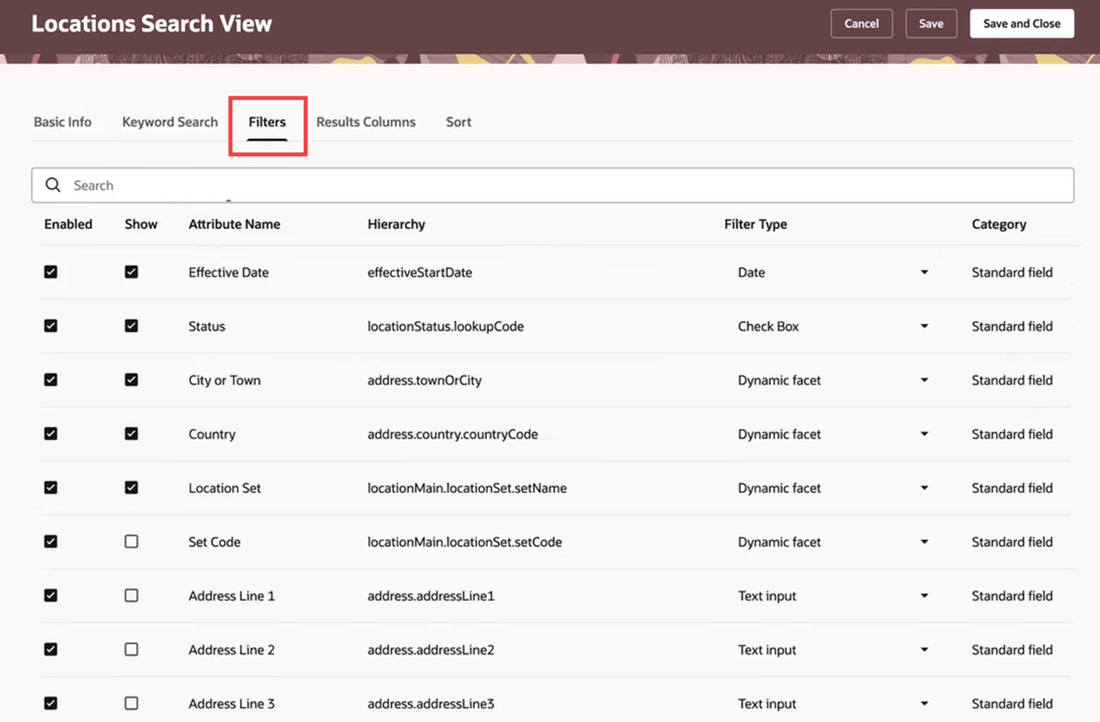The height and width of the screenshot is (722, 1100).
Task: Select the effectiveStartDate hierarchy cell
Action: (x=420, y=272)
